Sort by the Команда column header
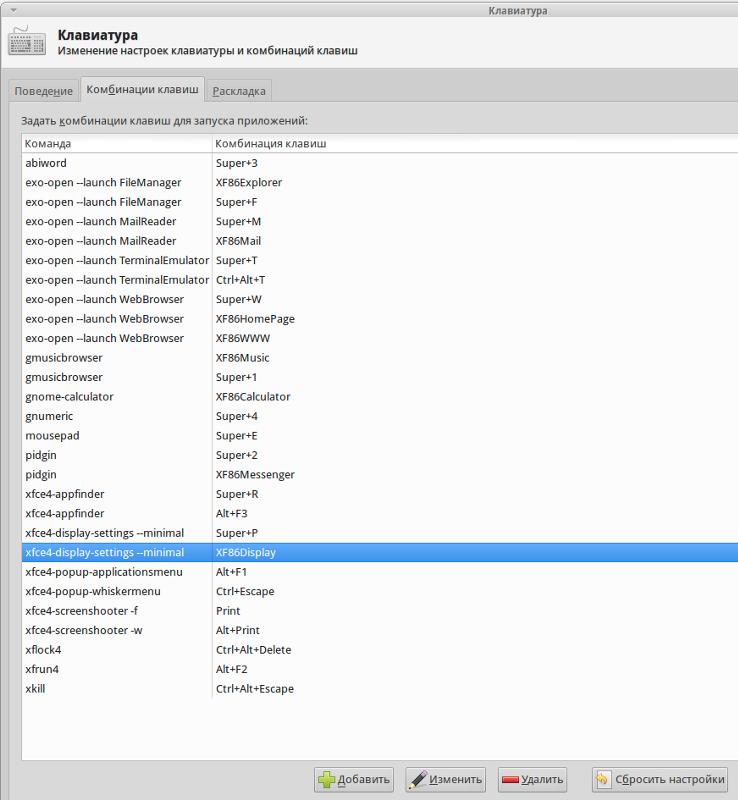This screenshot has width=738, height=800. (x=116, y=143)
